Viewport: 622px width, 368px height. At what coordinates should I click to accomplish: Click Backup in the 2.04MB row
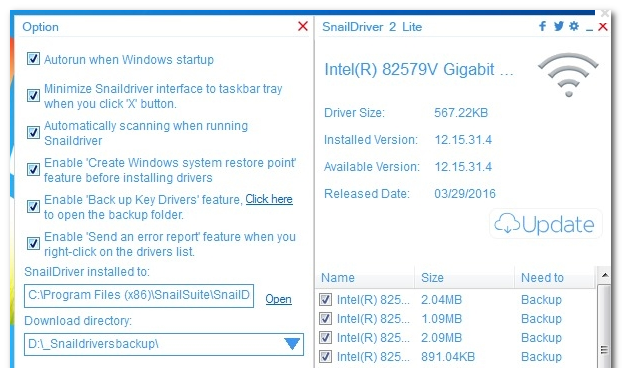coord(541,299)
